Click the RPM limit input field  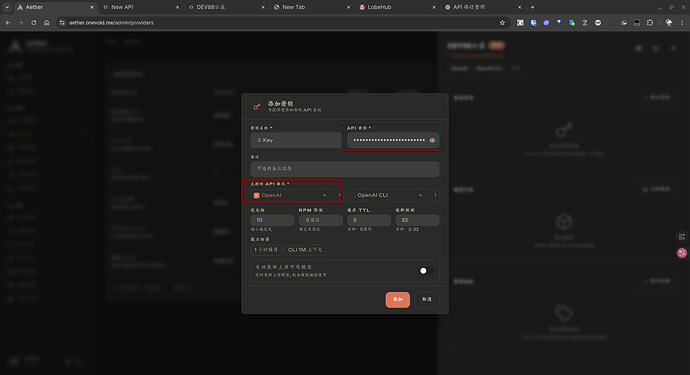(x=320, y=220)
